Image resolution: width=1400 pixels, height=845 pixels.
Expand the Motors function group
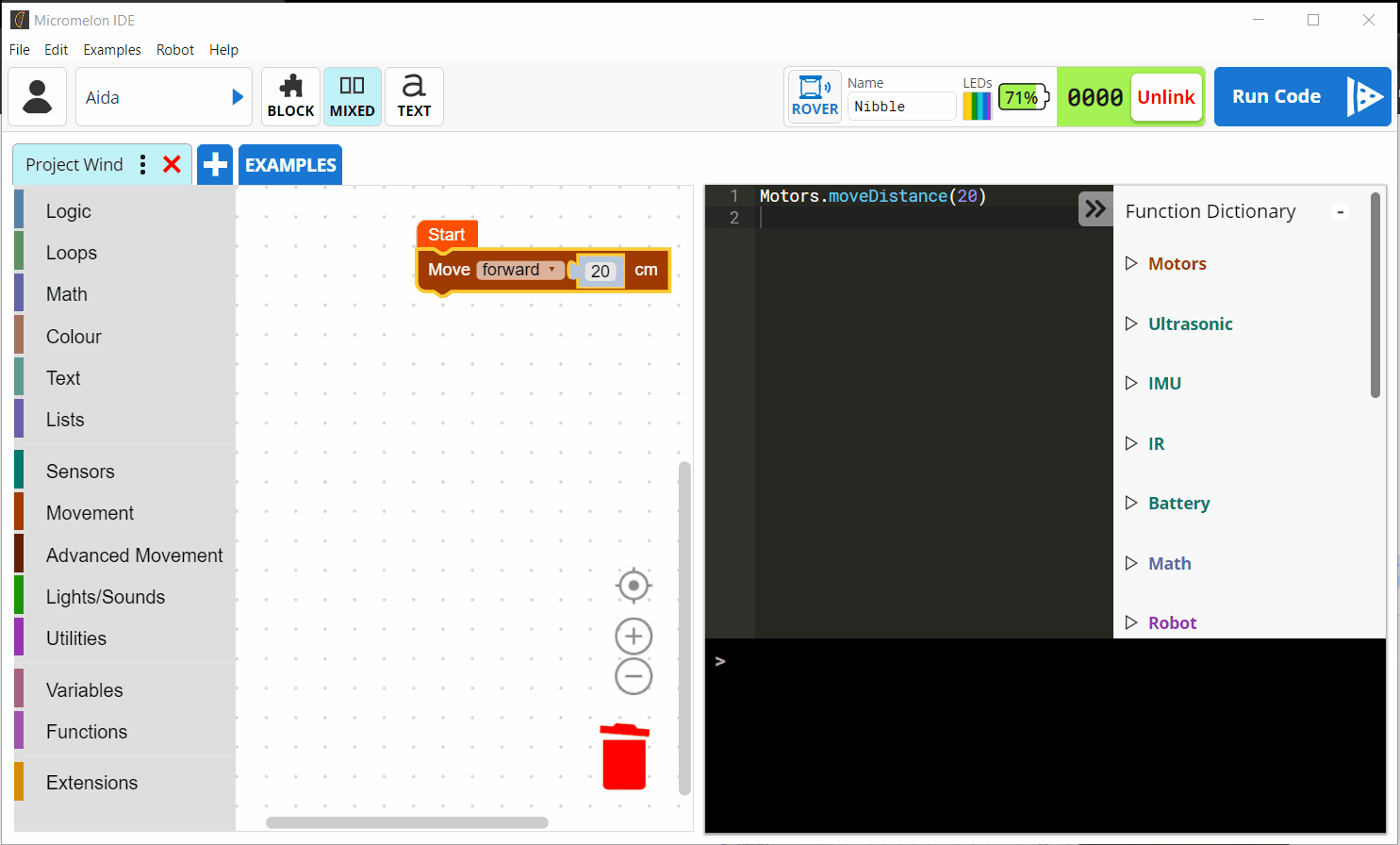click(x=1177, y=264)
